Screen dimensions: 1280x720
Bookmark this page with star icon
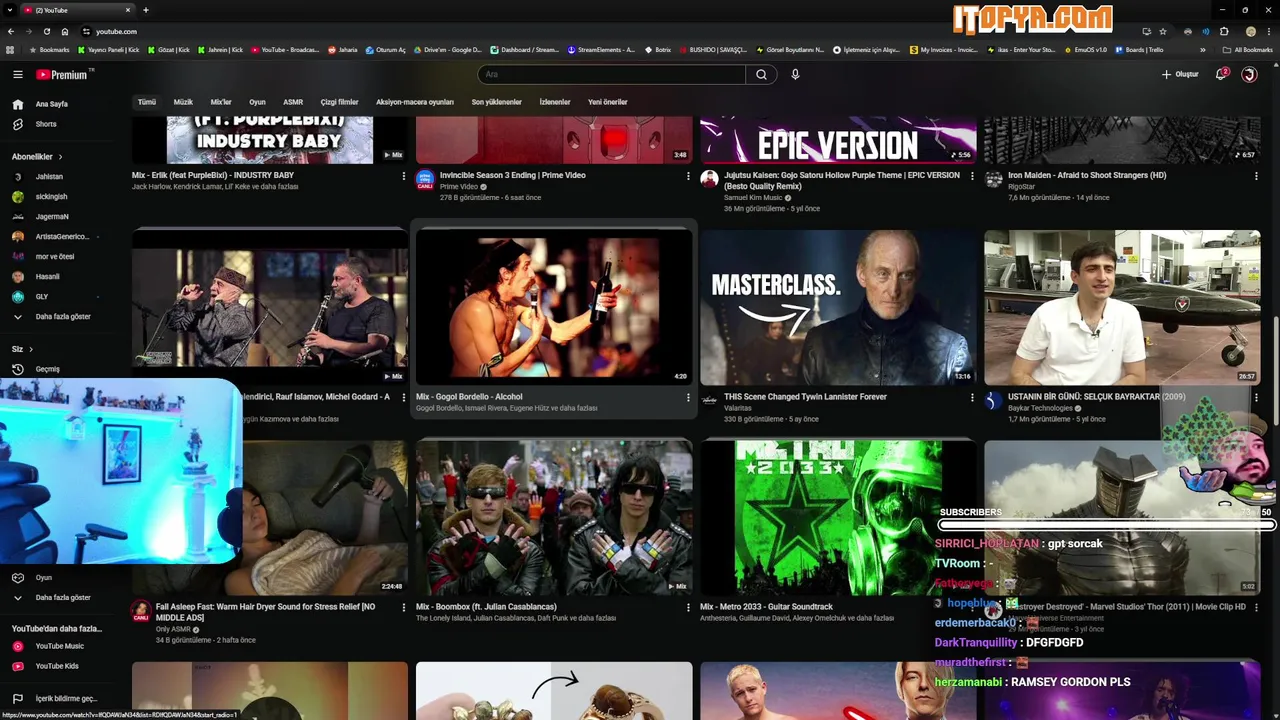[x=1162, y=31]
